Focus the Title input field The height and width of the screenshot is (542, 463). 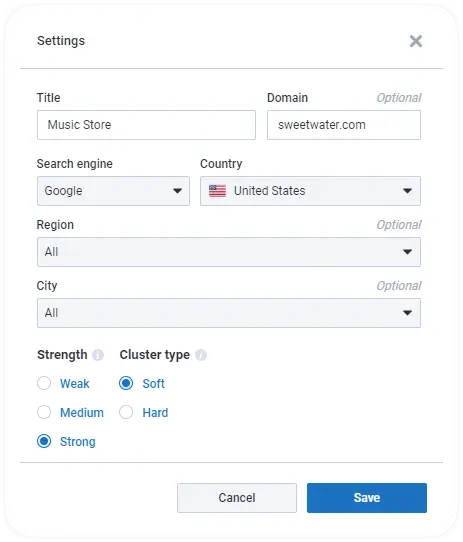point(146,125)
